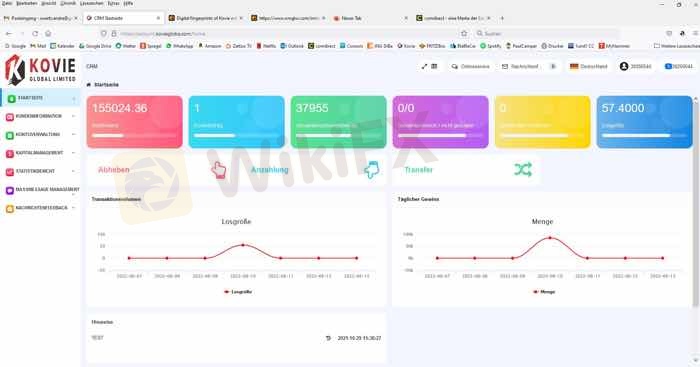Viewport: 700px width, 367px height.
Task: Toggle the Losgröße legend series marker
Action: tap(226, 292)
